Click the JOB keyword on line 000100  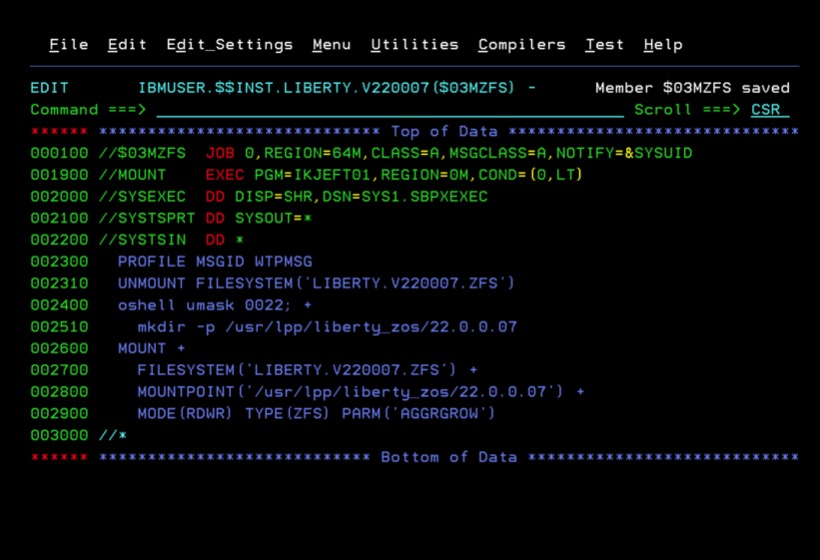coord(220,153)
